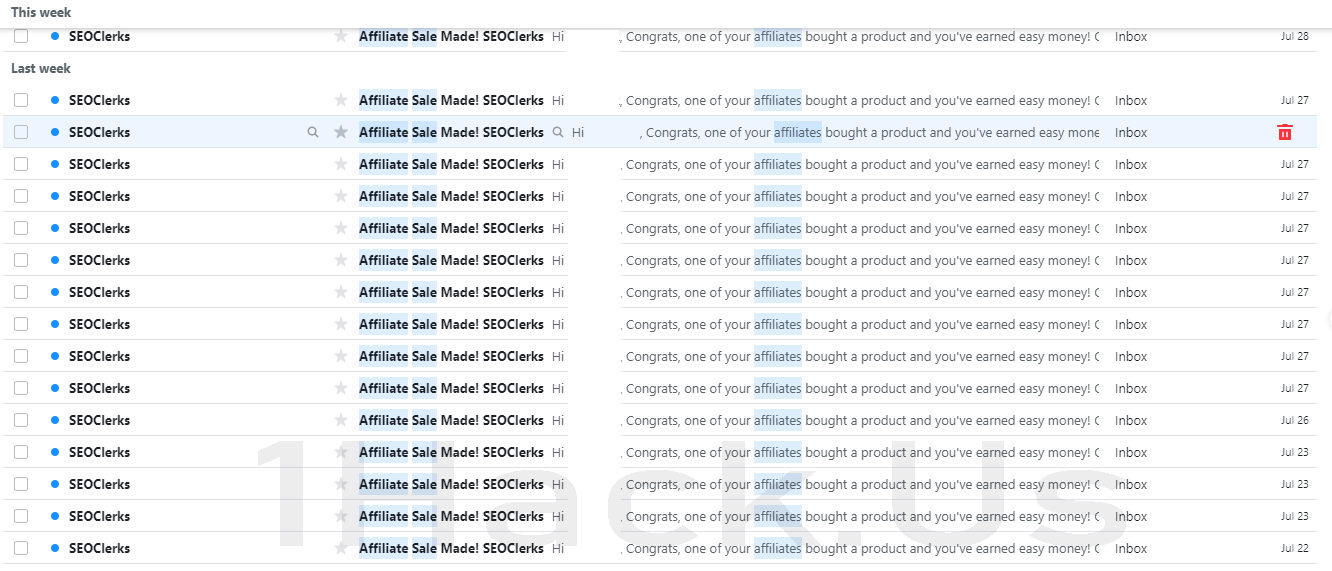Viewport: 1332px width, 571px height.
Task: Check the box for the Jul 26 email
Action: pos(21,420)
